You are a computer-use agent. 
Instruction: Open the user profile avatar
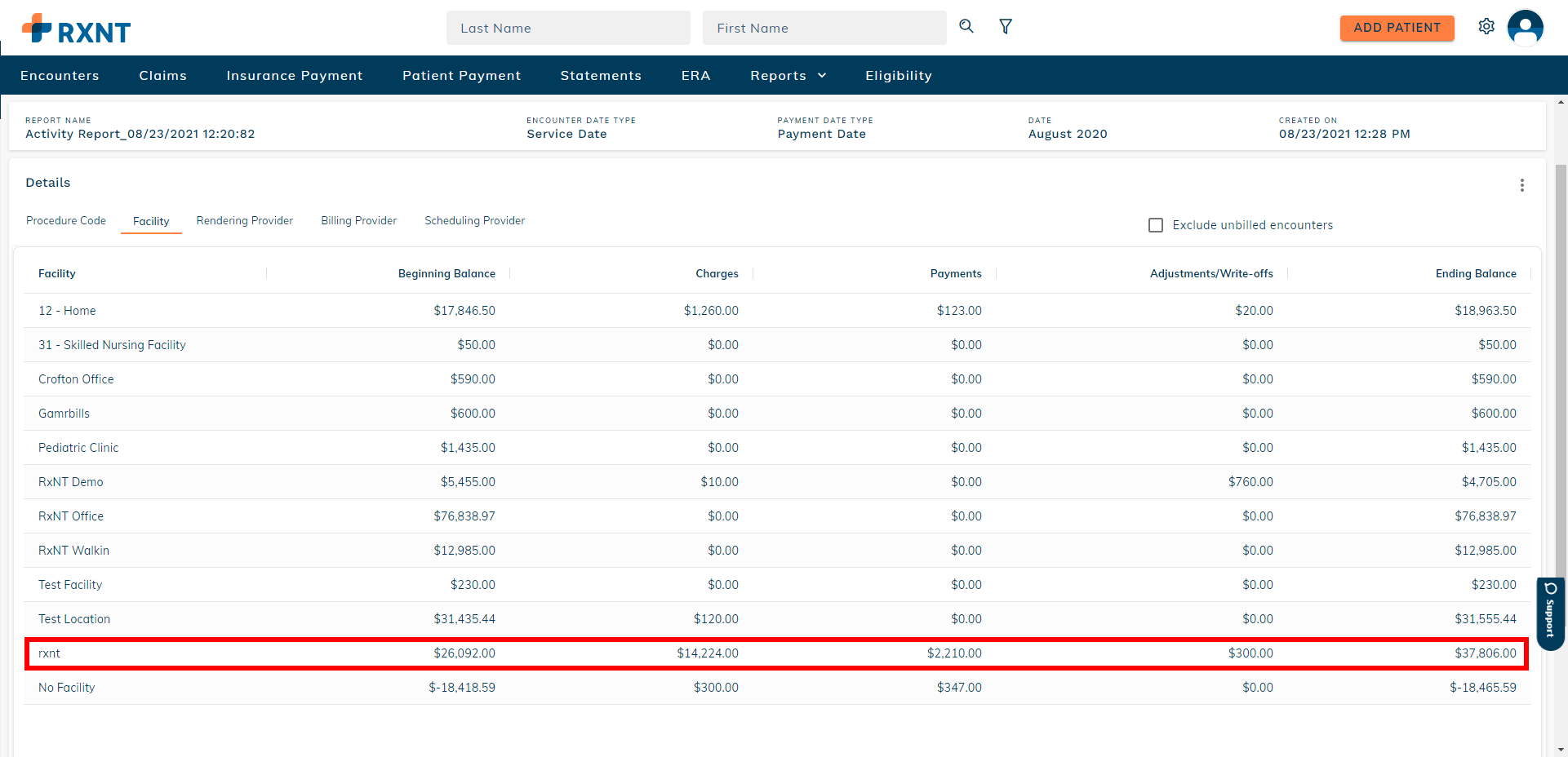(x=1526, y=28)
